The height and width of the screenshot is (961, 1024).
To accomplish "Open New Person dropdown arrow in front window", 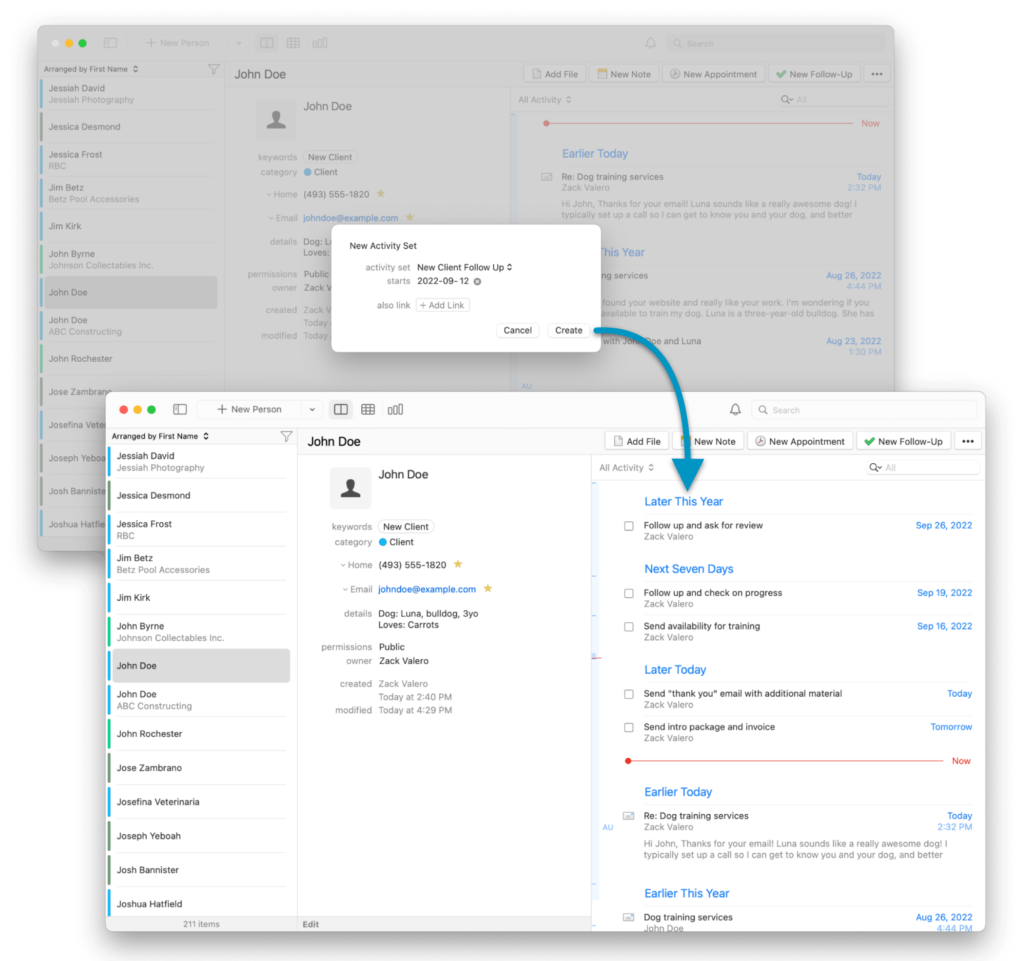I will (x=312, y=409).
